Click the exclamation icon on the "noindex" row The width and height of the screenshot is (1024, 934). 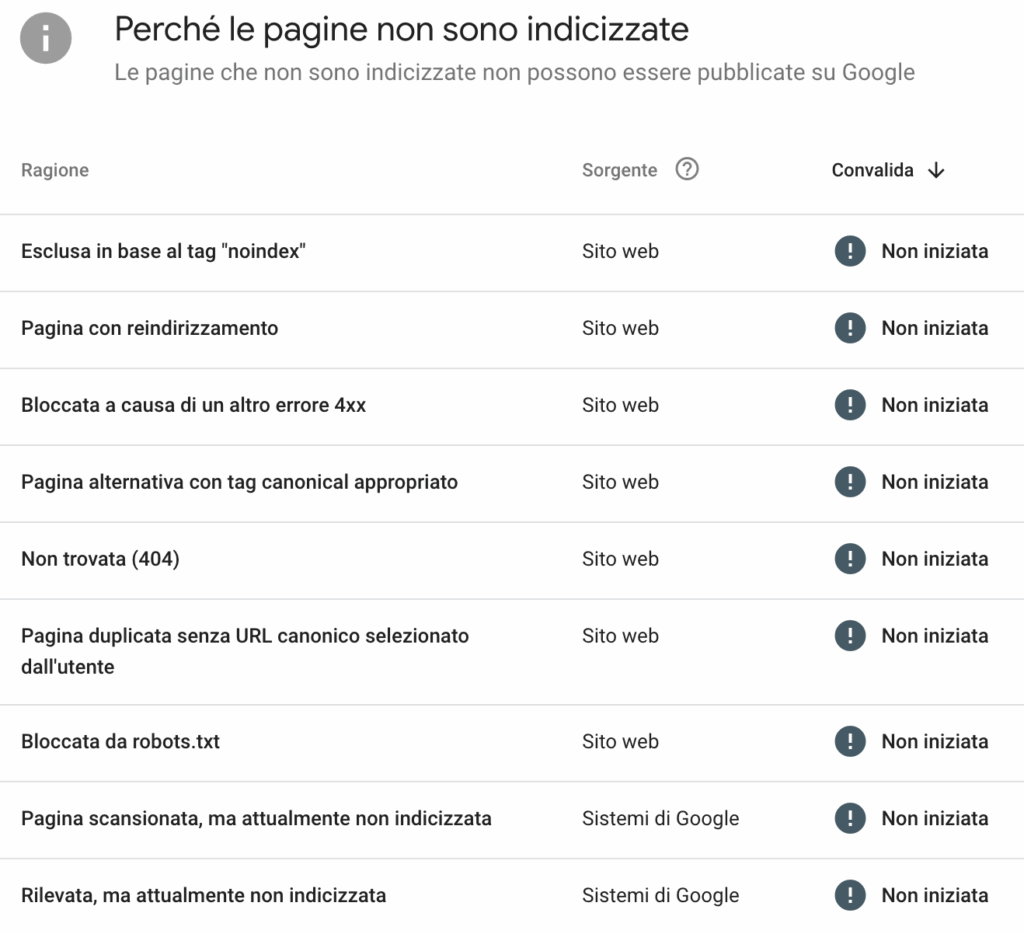click(849, 251)
